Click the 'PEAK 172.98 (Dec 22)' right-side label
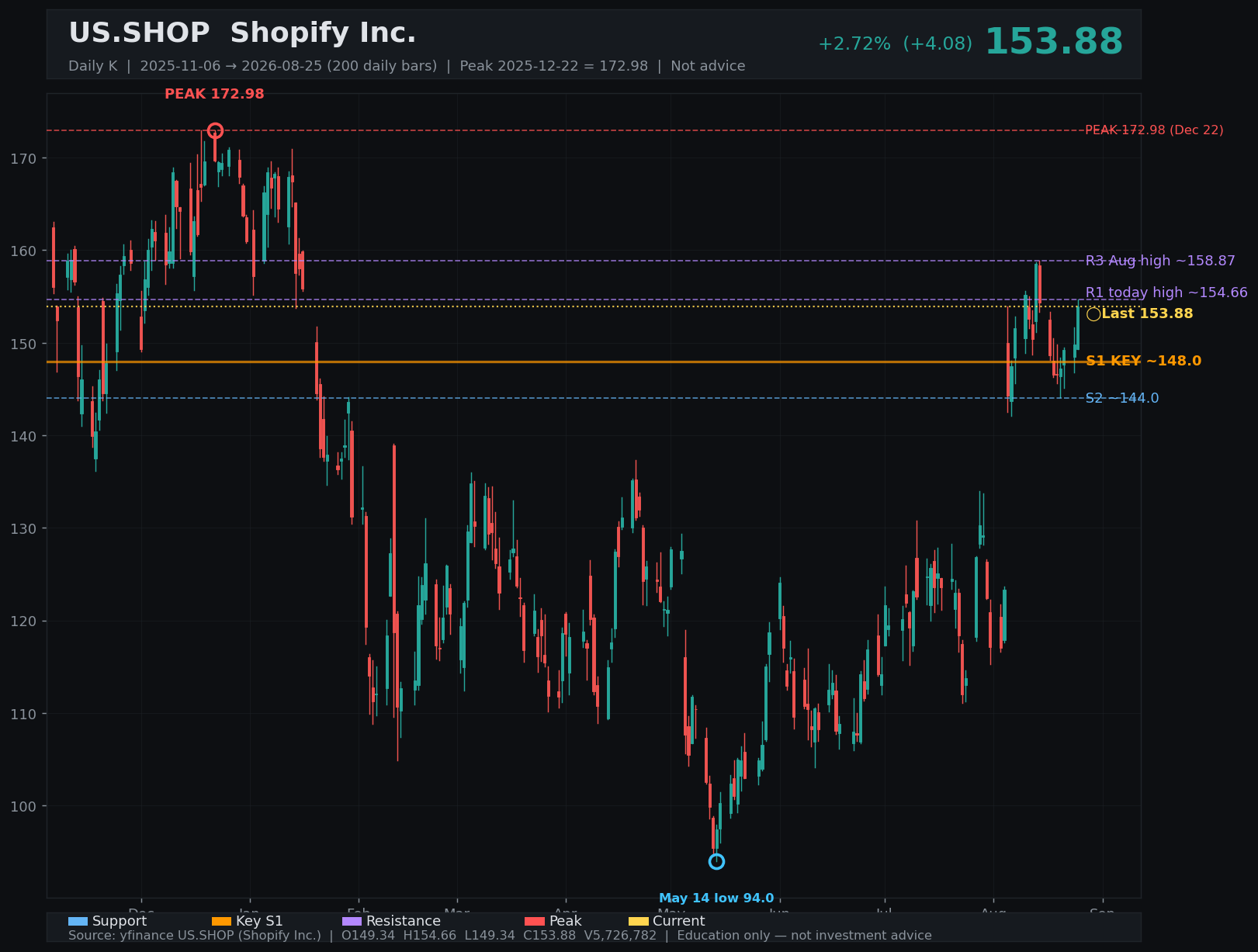This screenshot has width=1258, height=952. coord(1154,130)
